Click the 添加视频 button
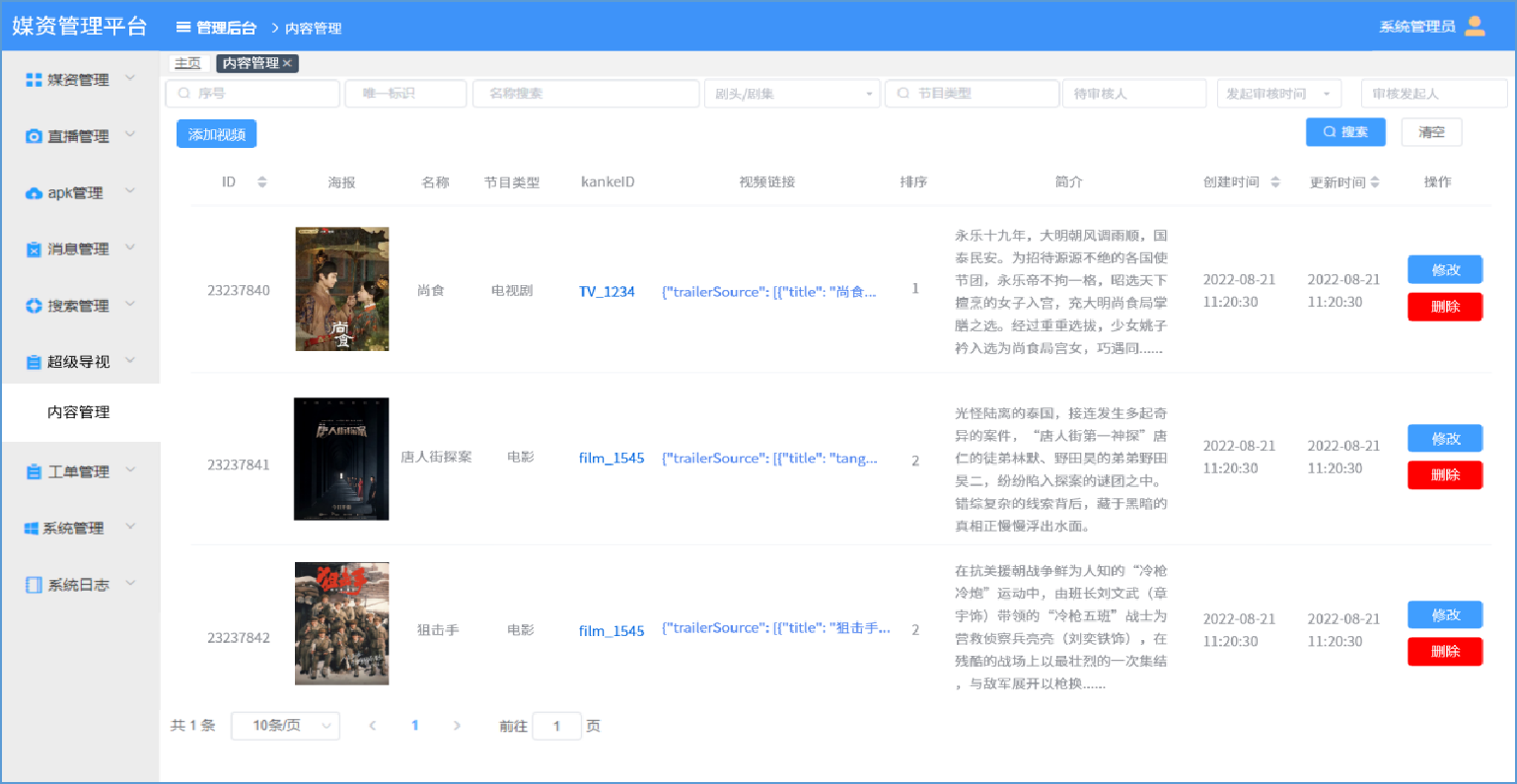Viewport: 1517px width, 784px height. (216, 134)
